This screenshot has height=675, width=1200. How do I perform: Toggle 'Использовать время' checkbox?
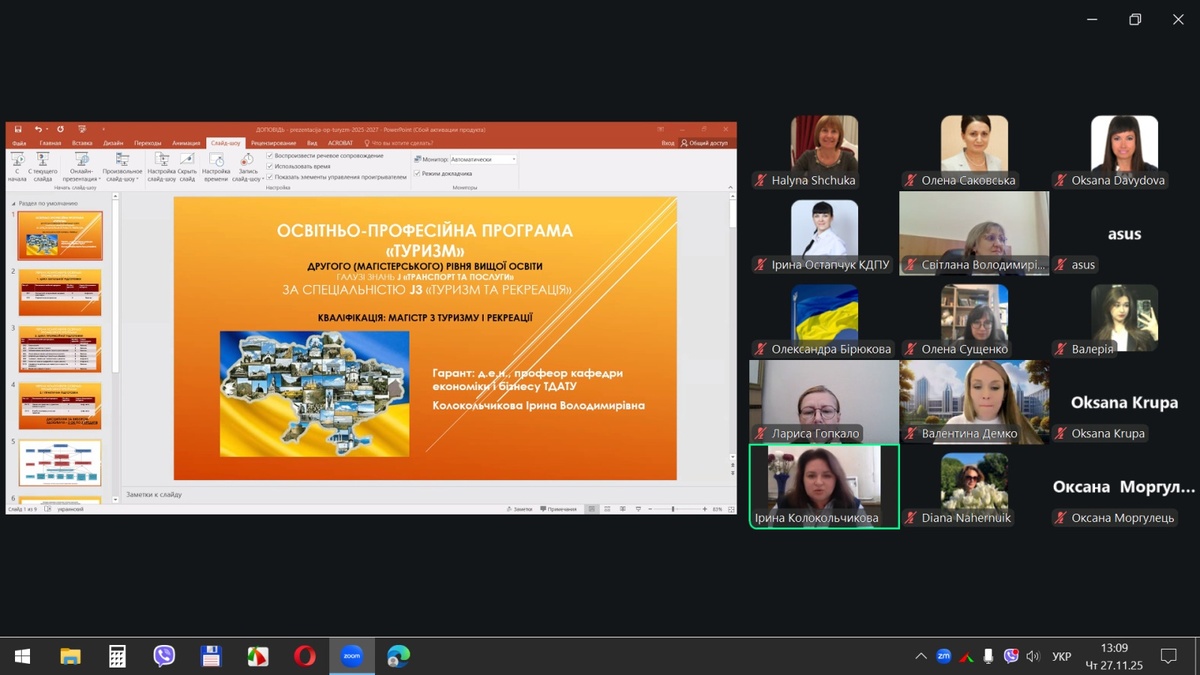270,166
